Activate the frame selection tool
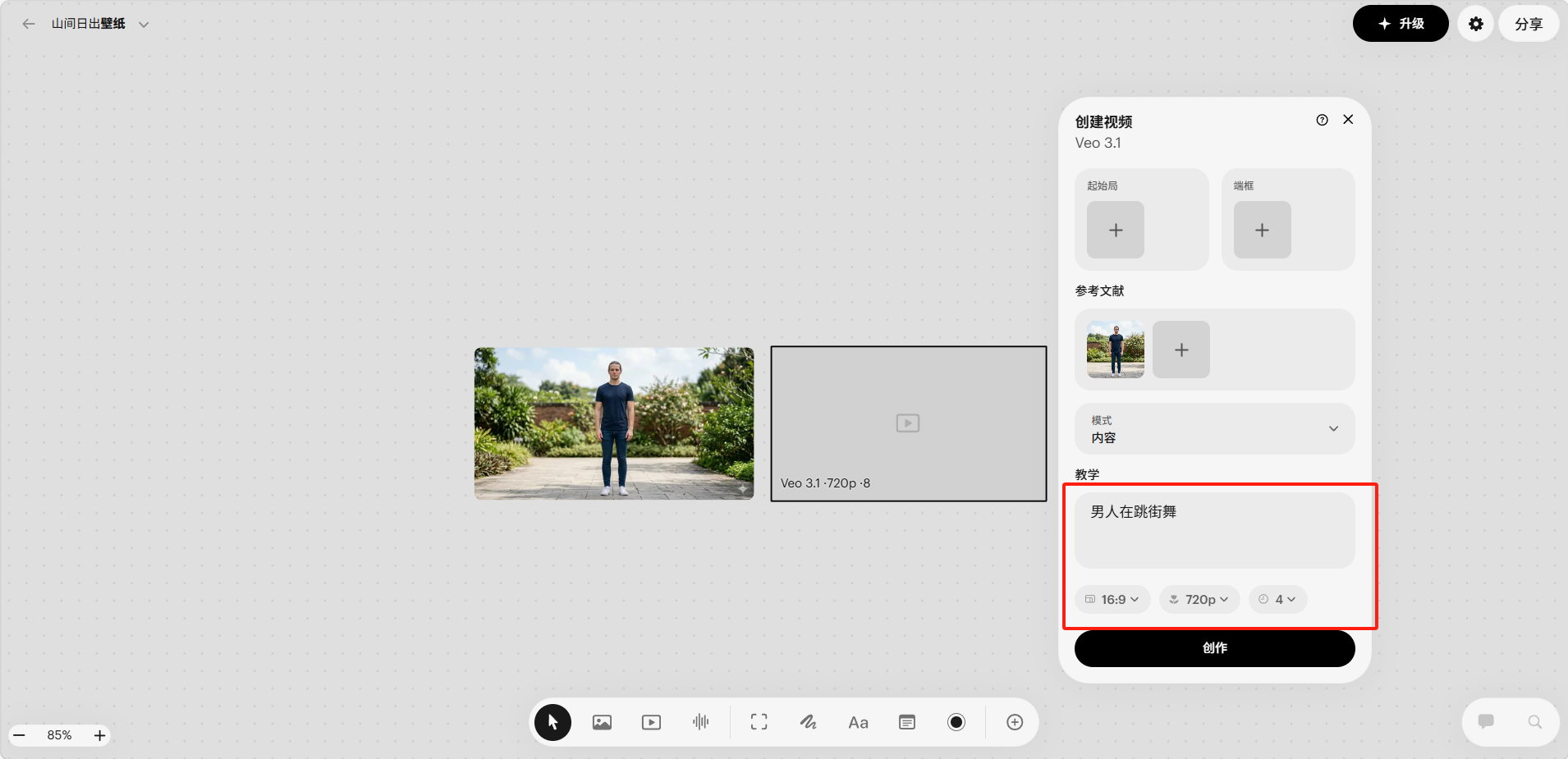The image size is (1568, 759). pos(759,722)
